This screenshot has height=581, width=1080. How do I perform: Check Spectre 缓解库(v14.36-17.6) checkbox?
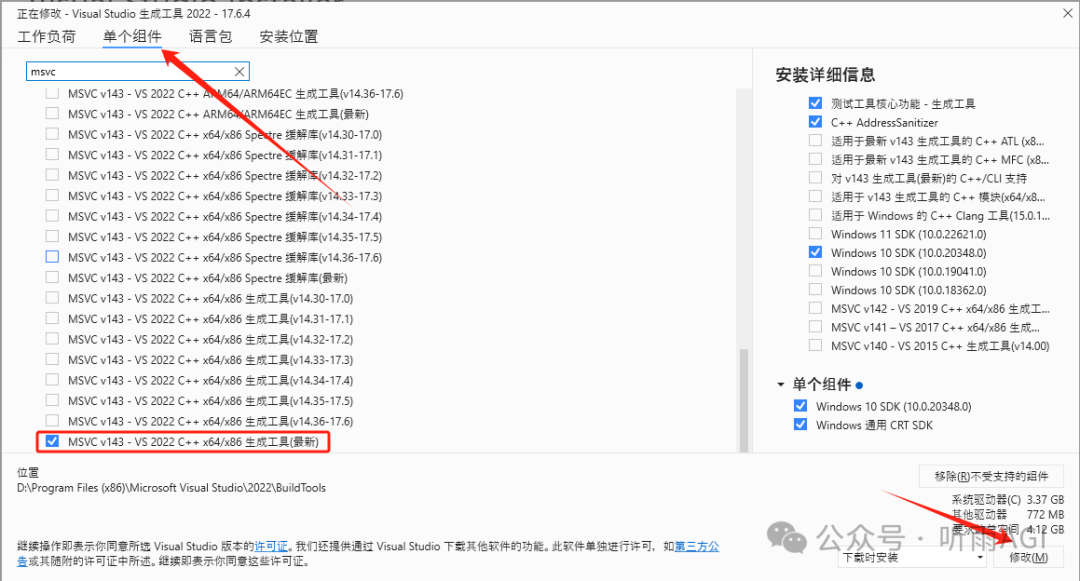click(x=52, y=257)
